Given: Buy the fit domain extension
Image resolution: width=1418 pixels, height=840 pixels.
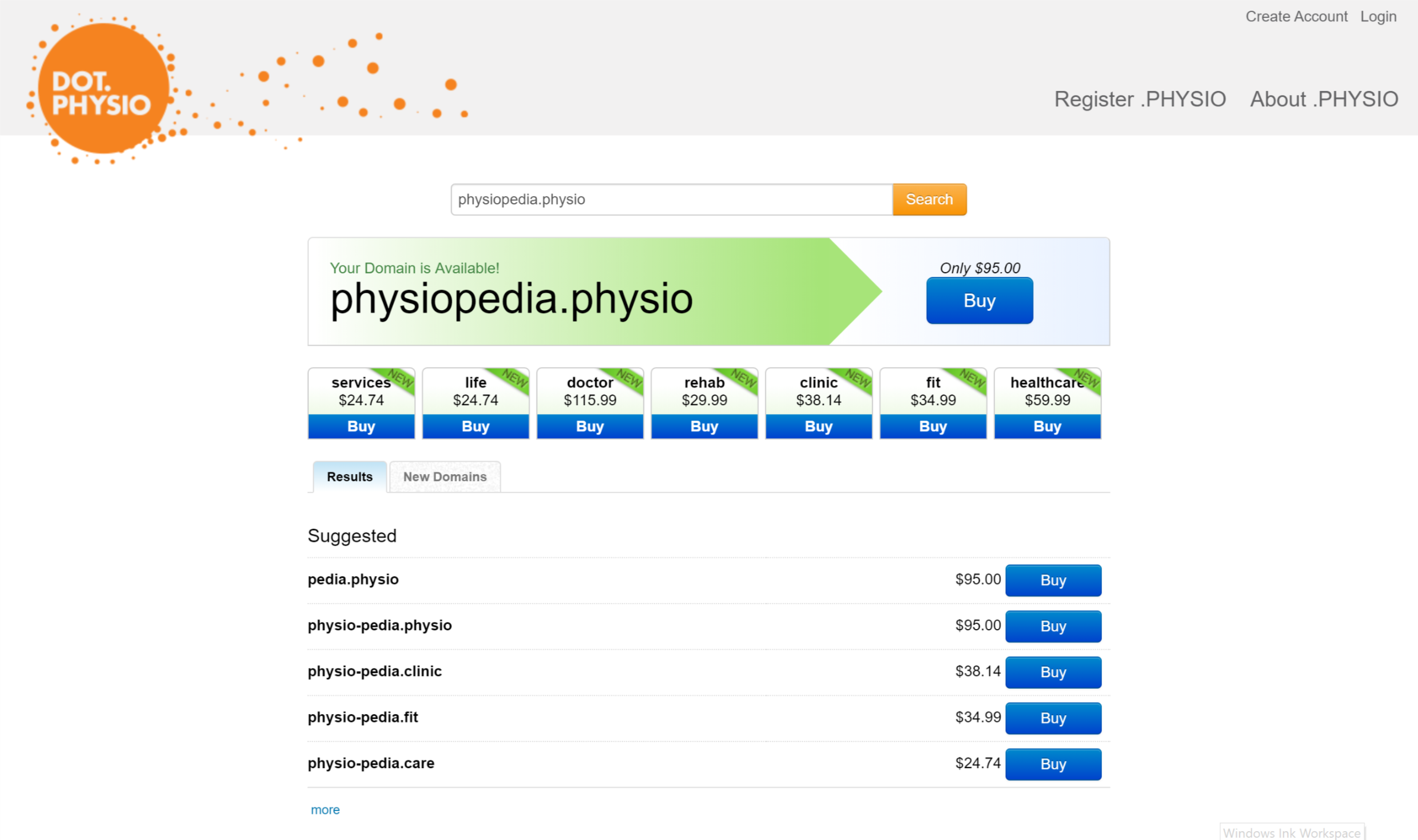Looking at the screenshot, I should 933,427.
